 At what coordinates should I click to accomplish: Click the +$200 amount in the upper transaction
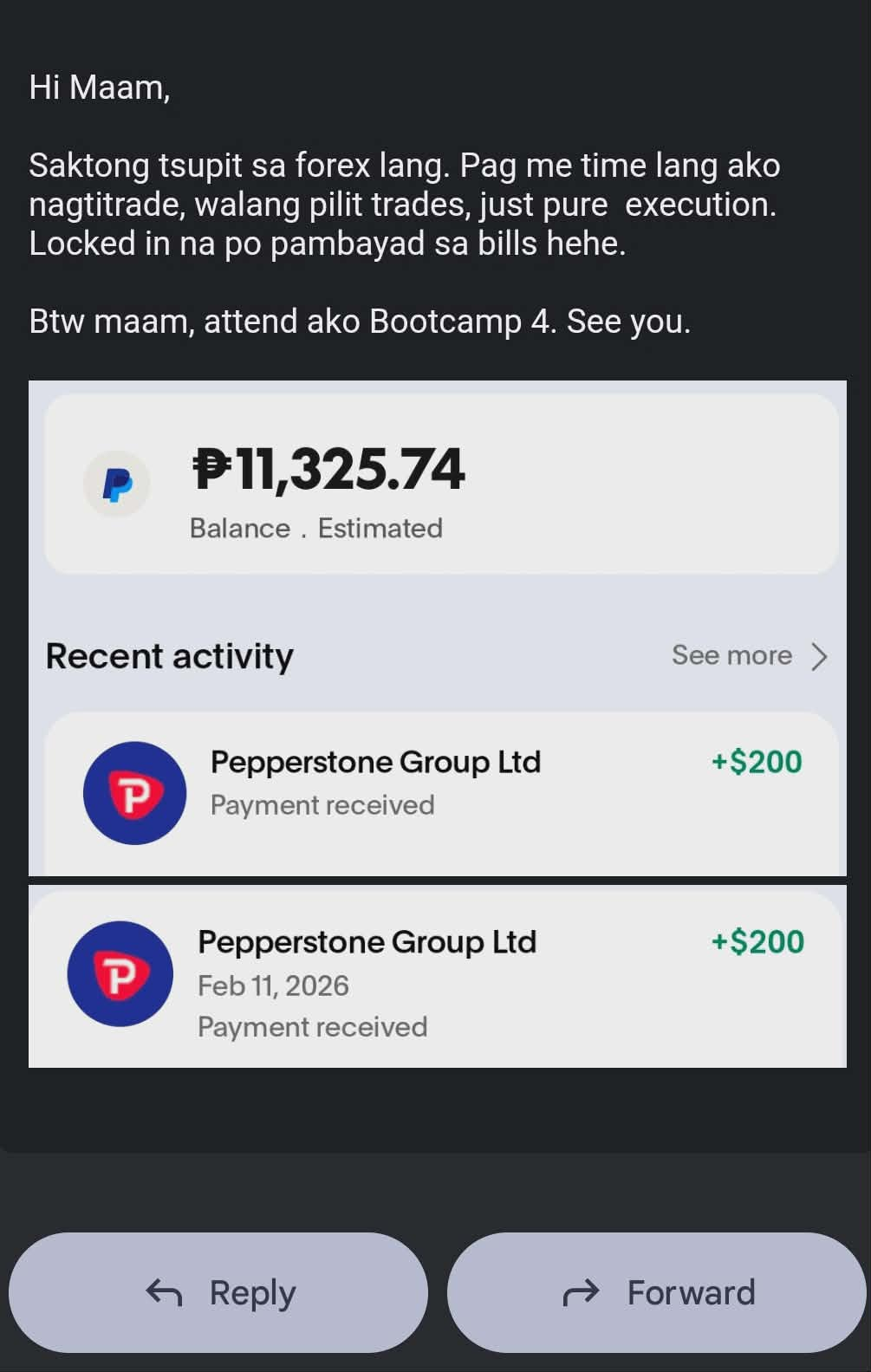757,762
